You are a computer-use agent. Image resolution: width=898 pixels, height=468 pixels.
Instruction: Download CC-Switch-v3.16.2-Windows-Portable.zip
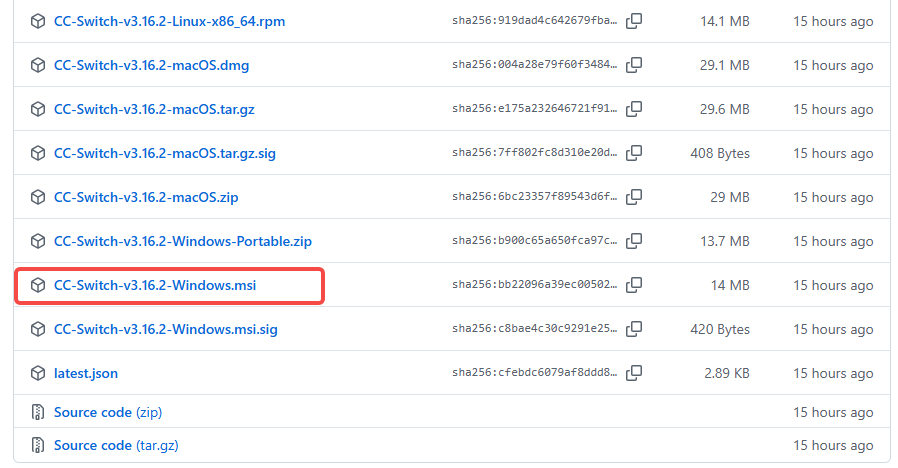(183, 241)
